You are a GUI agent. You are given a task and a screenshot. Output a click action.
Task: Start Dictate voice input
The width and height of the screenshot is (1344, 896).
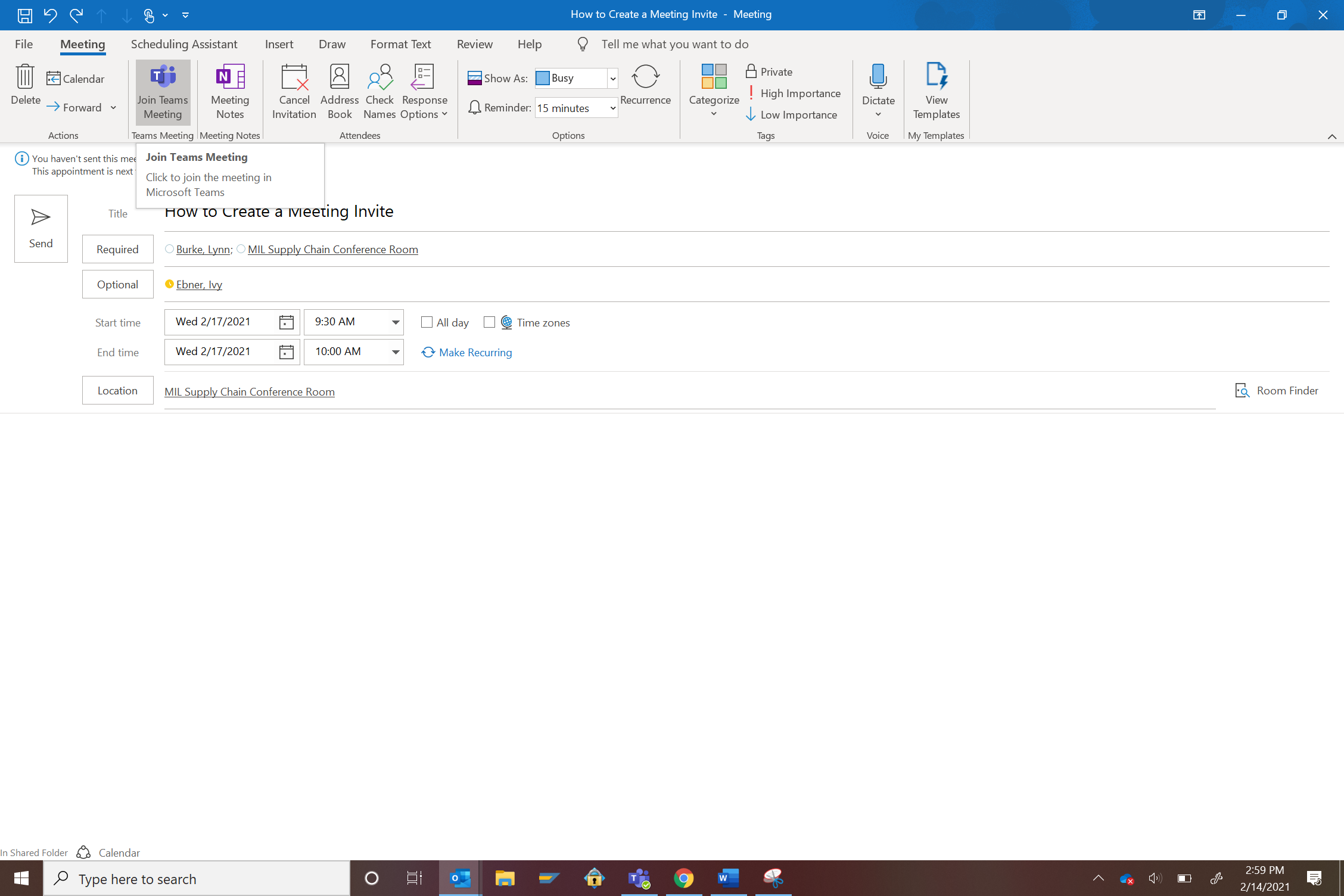click(x=877, y=85)
